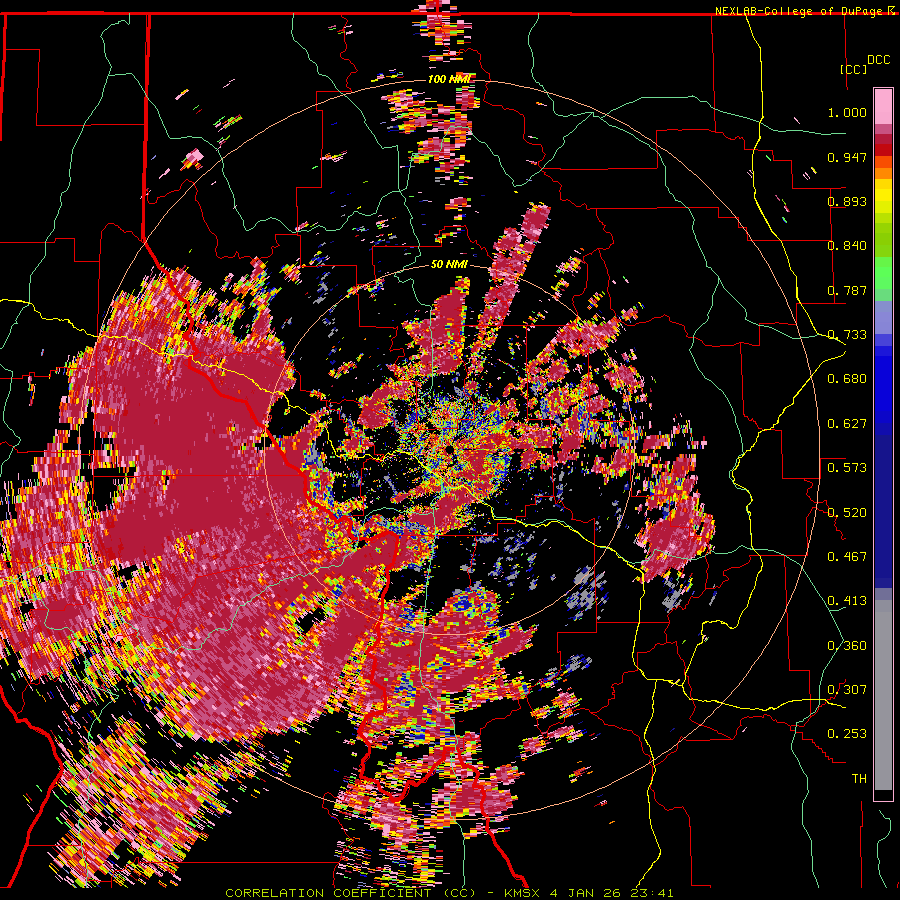The height and width of the screenshot is (900, 900).
Task: Click the 0.627 legend value
Action: click(847, 424)
